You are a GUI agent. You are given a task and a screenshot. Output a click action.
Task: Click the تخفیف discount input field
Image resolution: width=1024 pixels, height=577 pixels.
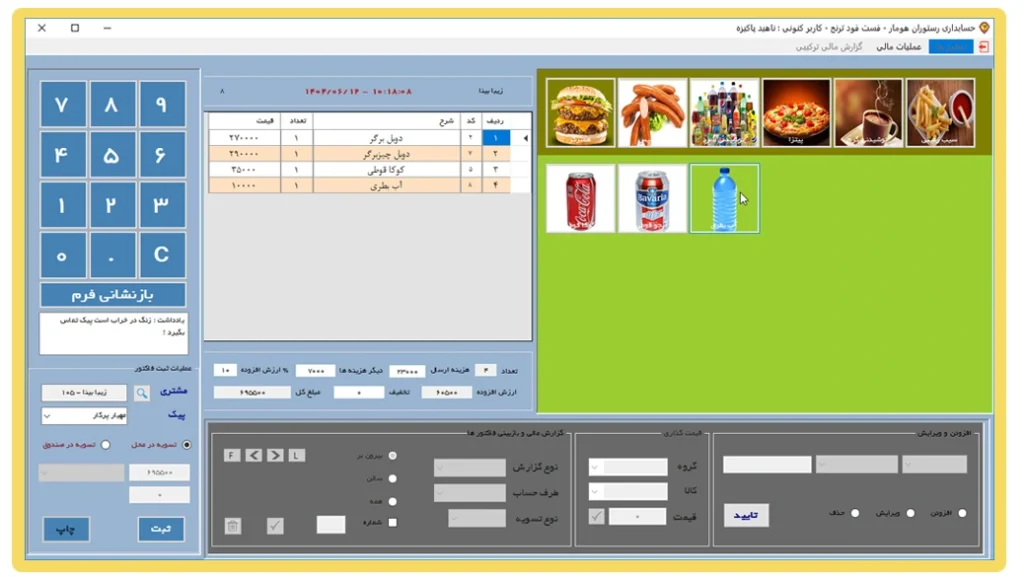pyautogui.click(x=359, y=393)
